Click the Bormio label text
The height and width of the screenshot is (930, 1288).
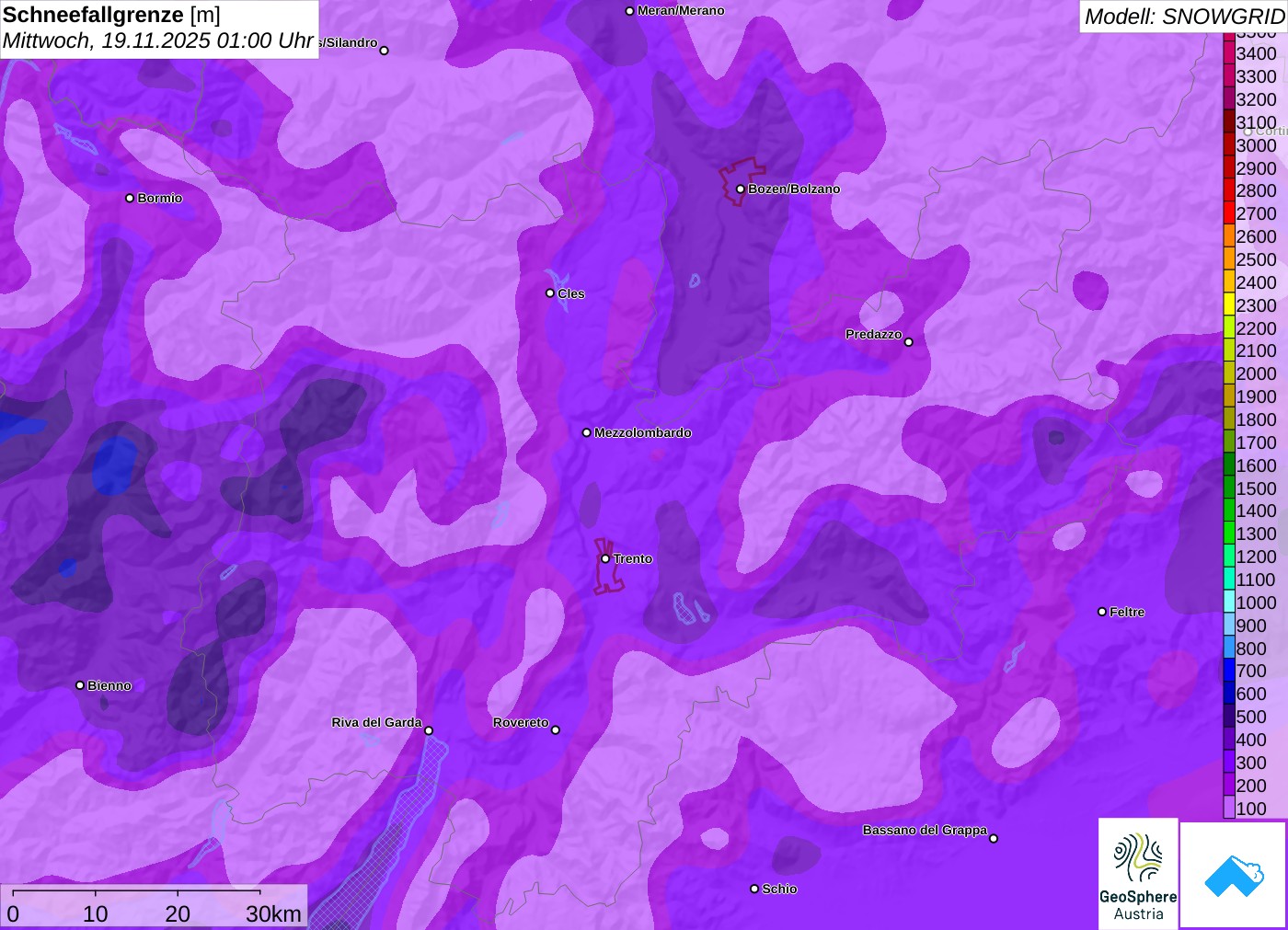pyautogui.click(x=160, y=198)
